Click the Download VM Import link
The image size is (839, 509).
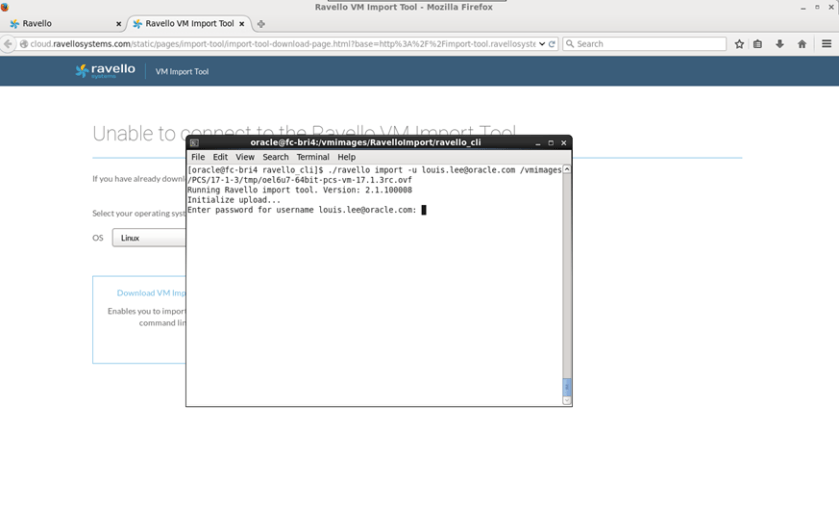(x=151, y=293)
